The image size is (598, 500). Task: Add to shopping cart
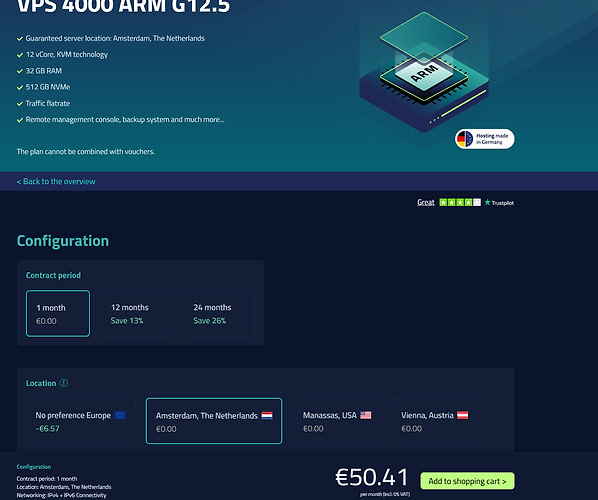tap(467, 481)
